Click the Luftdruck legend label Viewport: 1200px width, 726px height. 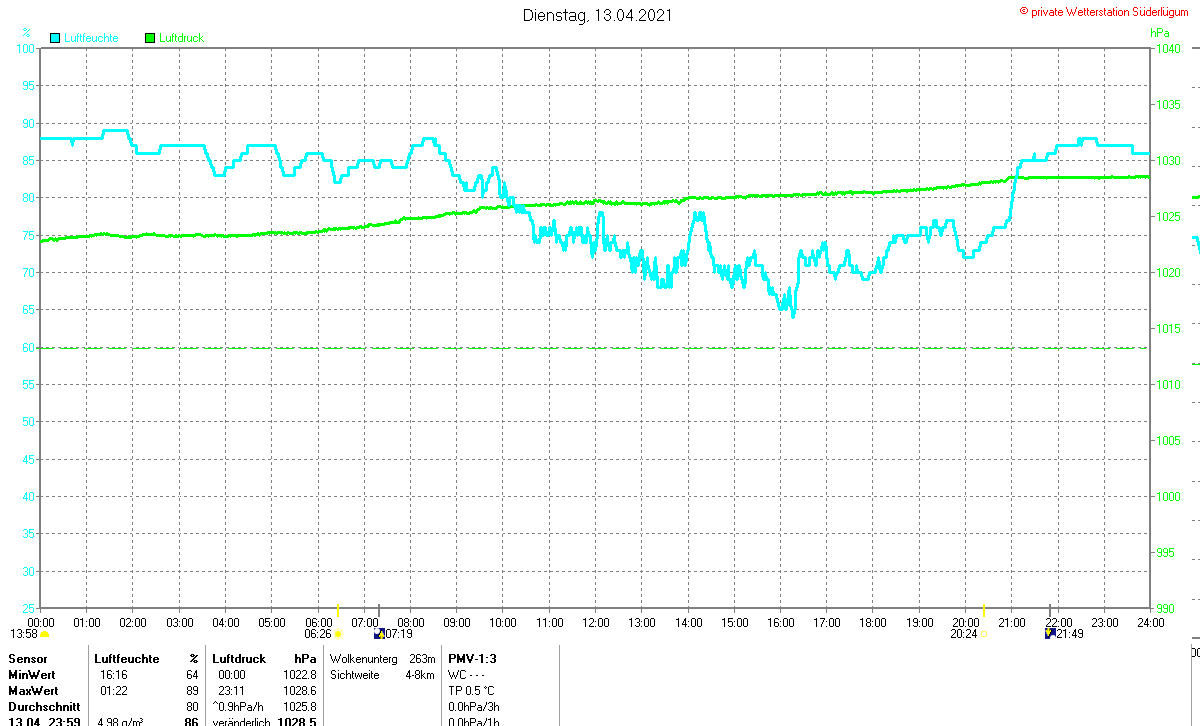click(182, 38)
